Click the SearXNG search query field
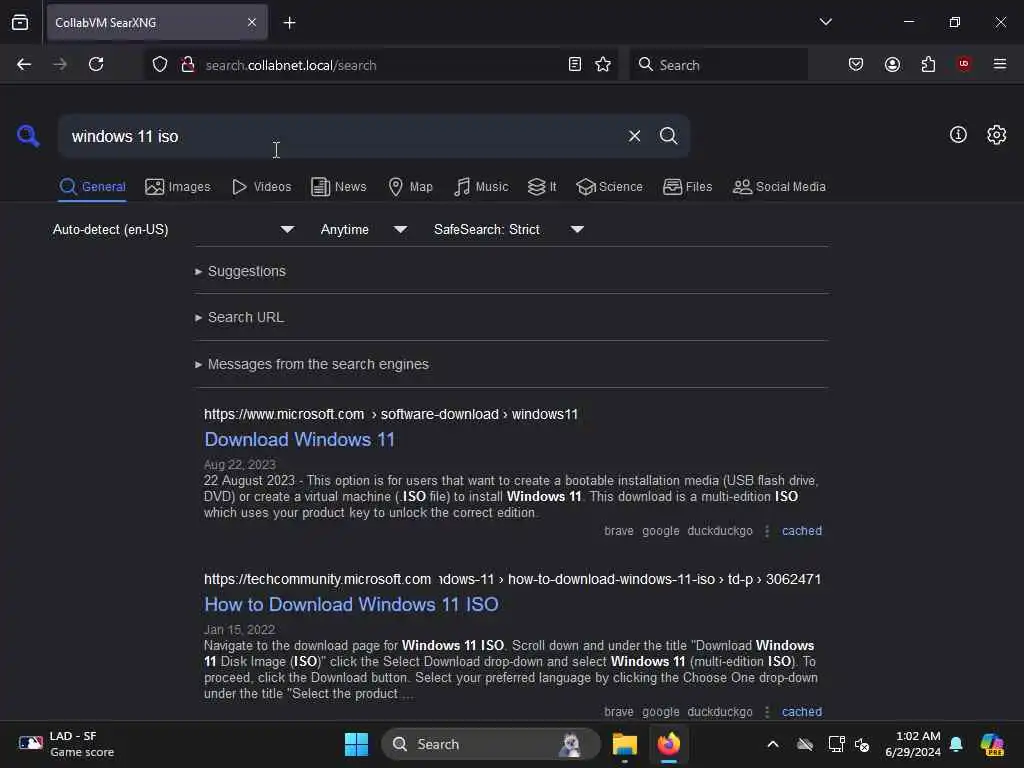This screenshot has width=1024, height=768. (x=340, y=136)
